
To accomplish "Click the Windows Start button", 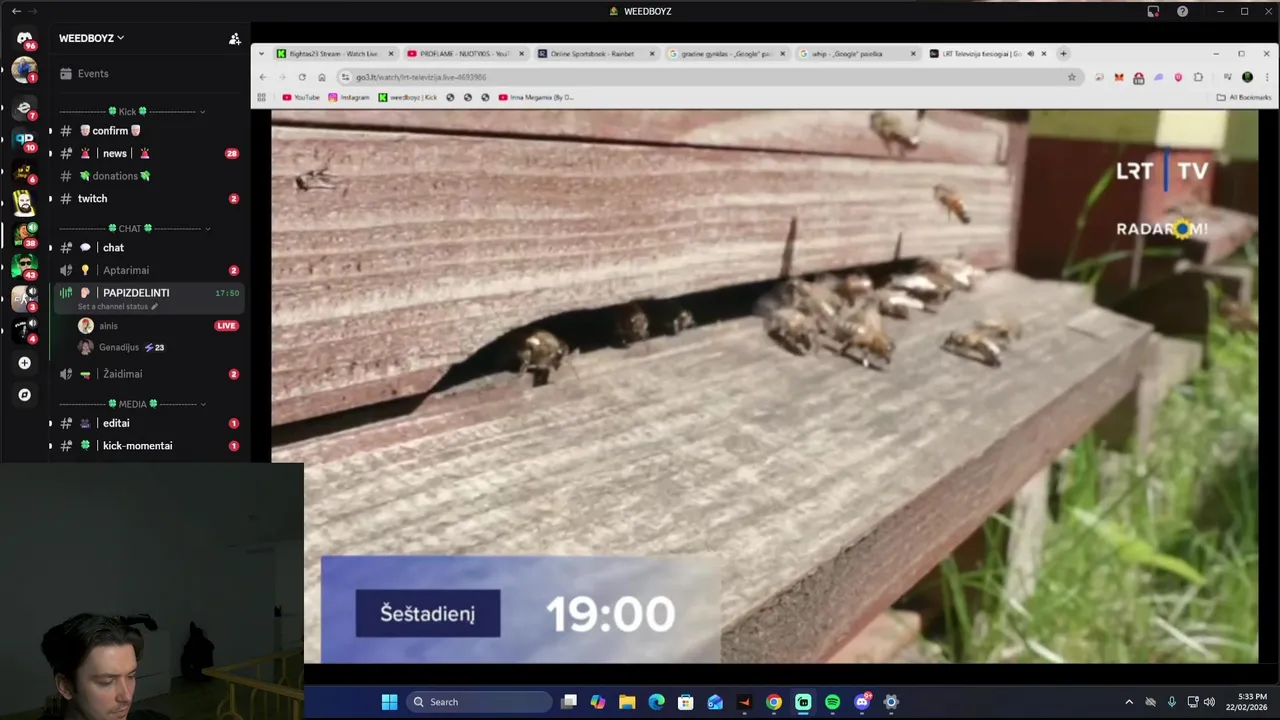I will (x=389, y=702).
